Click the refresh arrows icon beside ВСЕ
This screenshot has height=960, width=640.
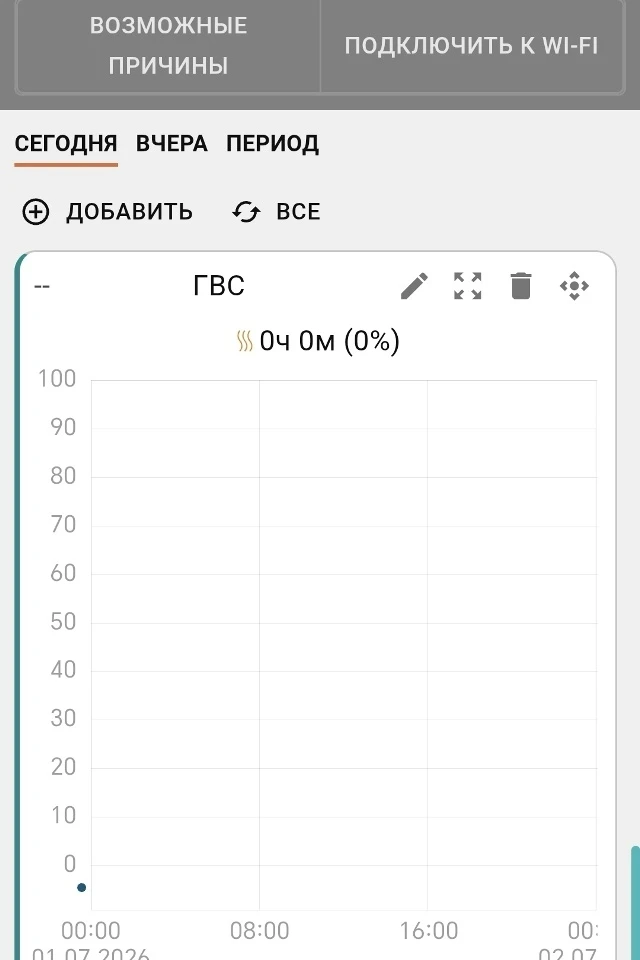pyautogui.click(x=246, y=212)
